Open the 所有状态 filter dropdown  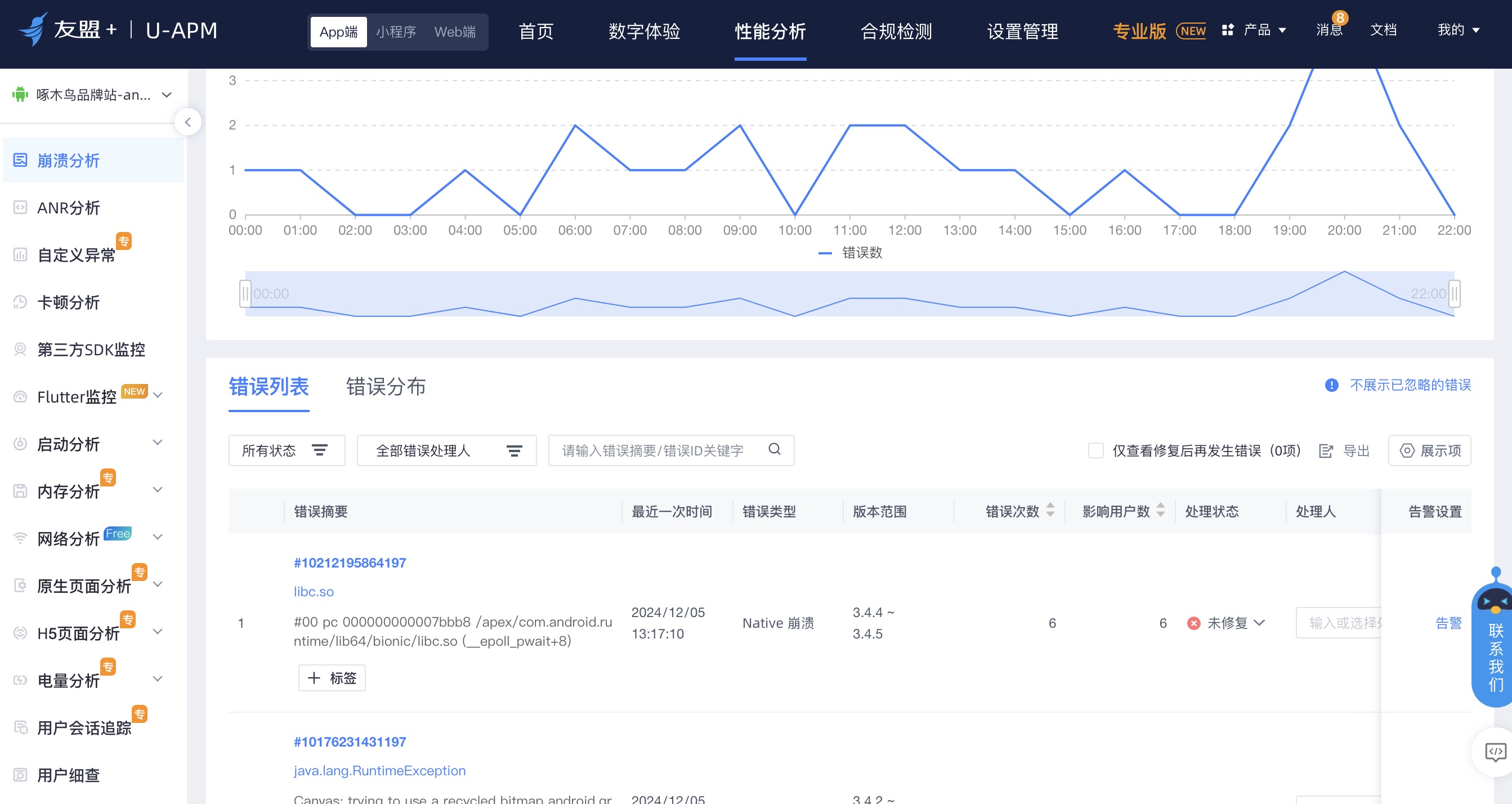coord(287,451)
